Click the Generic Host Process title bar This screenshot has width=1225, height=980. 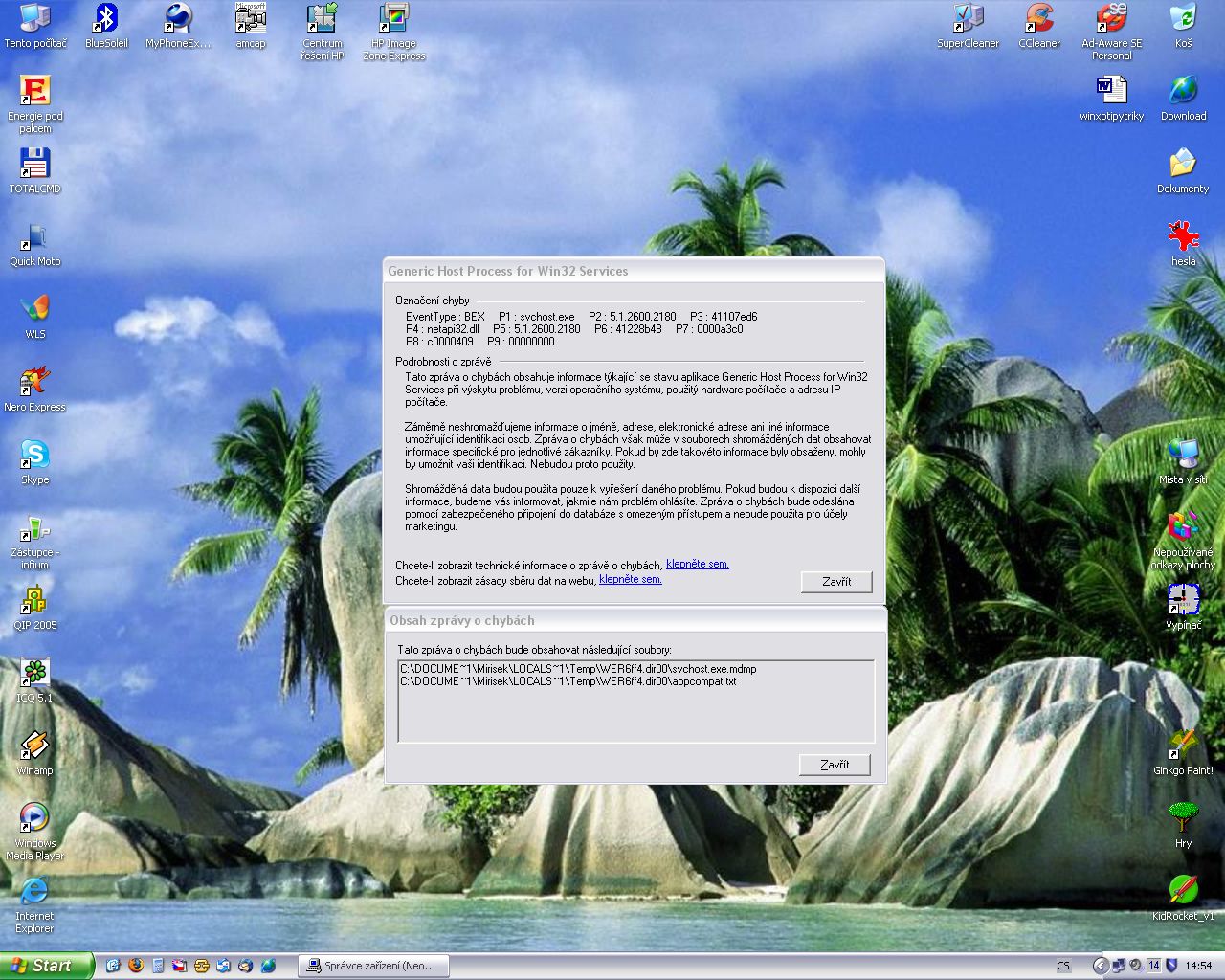pyautogui.click(x=634, y=271)
